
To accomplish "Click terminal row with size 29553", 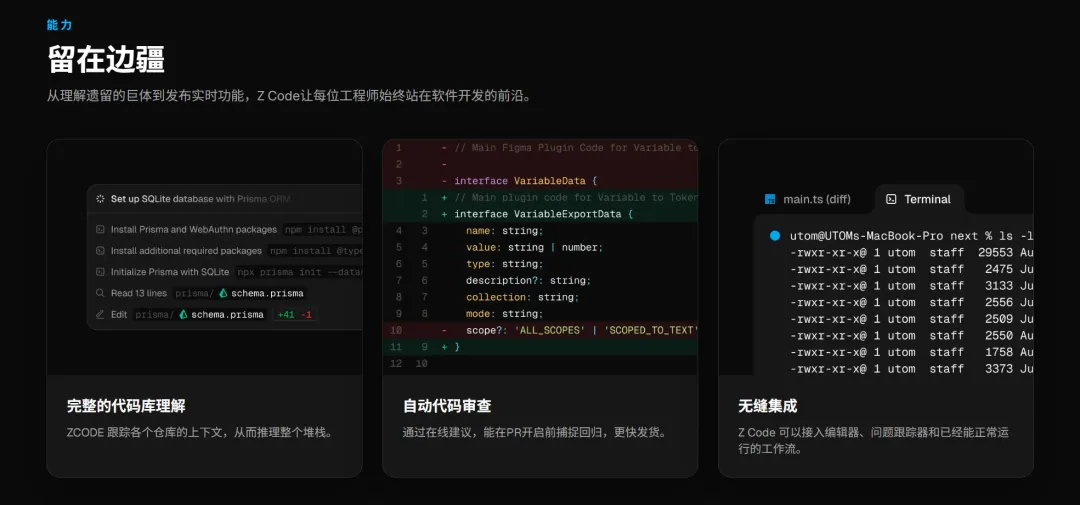I will 911,252.
